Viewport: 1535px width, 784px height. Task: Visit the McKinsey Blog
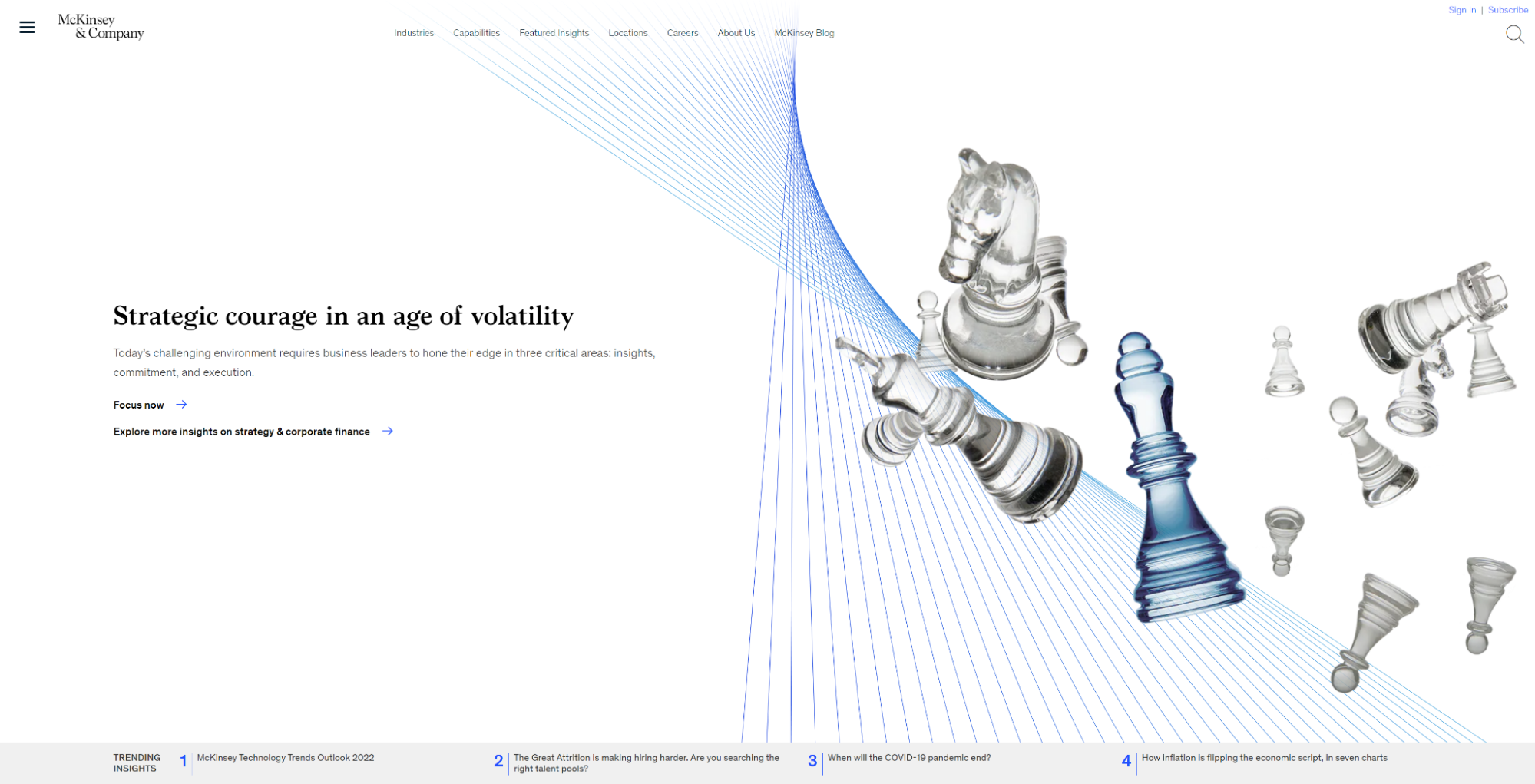pyautogui.click(x=804, y=33)
